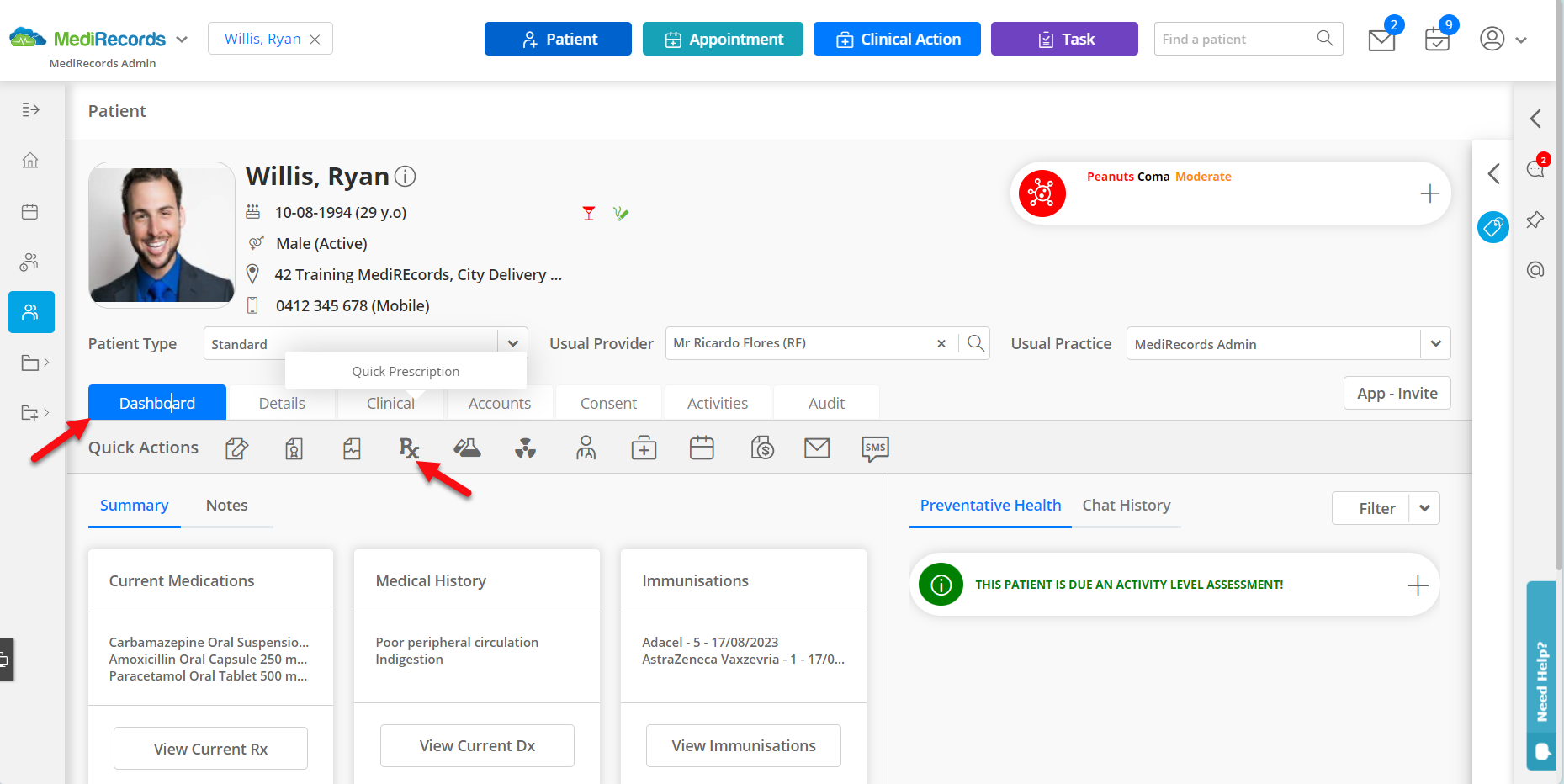The width and height of the screenshot is (1564, 784).
Task: Expand the allergy banner plus button
Action: point(1429,193)
